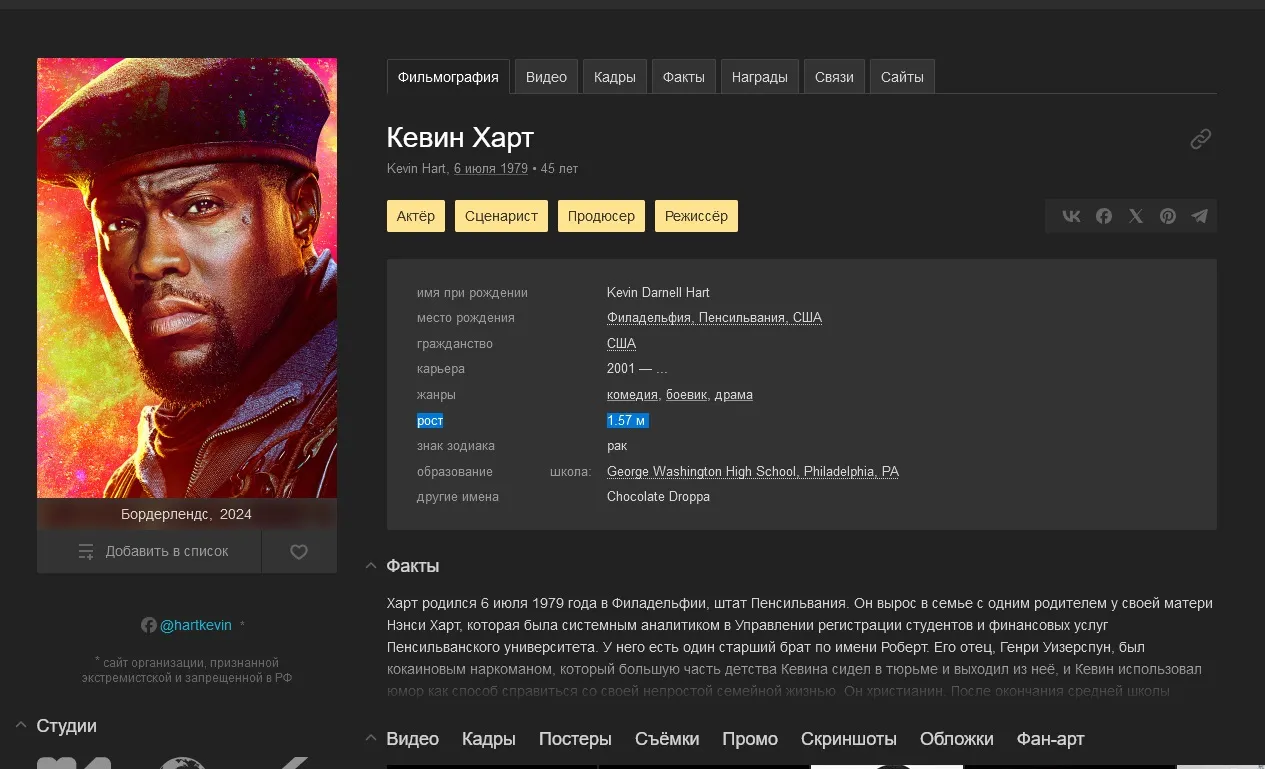Viewport: 1265px width, 769px height.
Task: Choose the Режиссёр role filter
Action: [x=696, y=216]
